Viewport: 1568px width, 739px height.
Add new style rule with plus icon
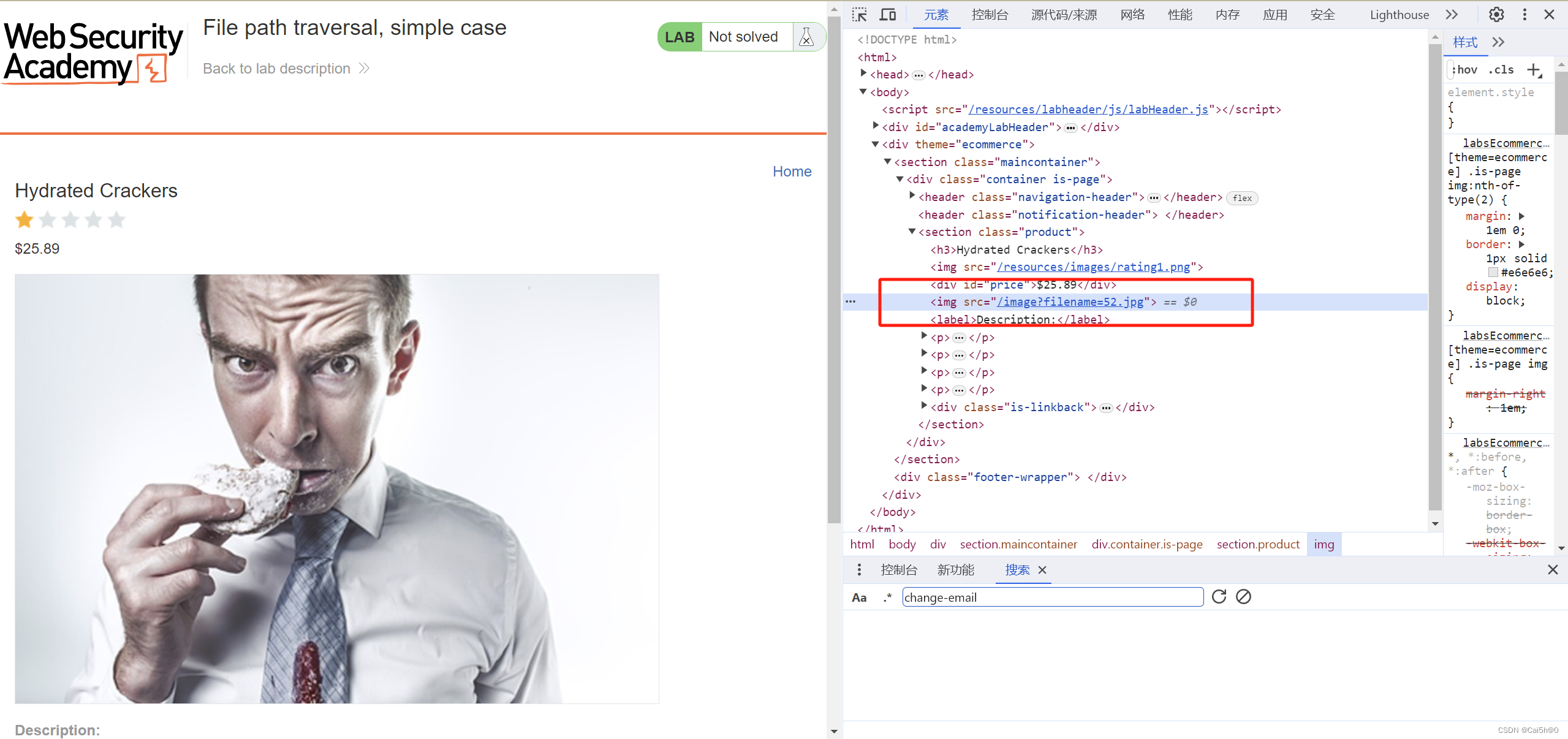tap(1534, 70)
